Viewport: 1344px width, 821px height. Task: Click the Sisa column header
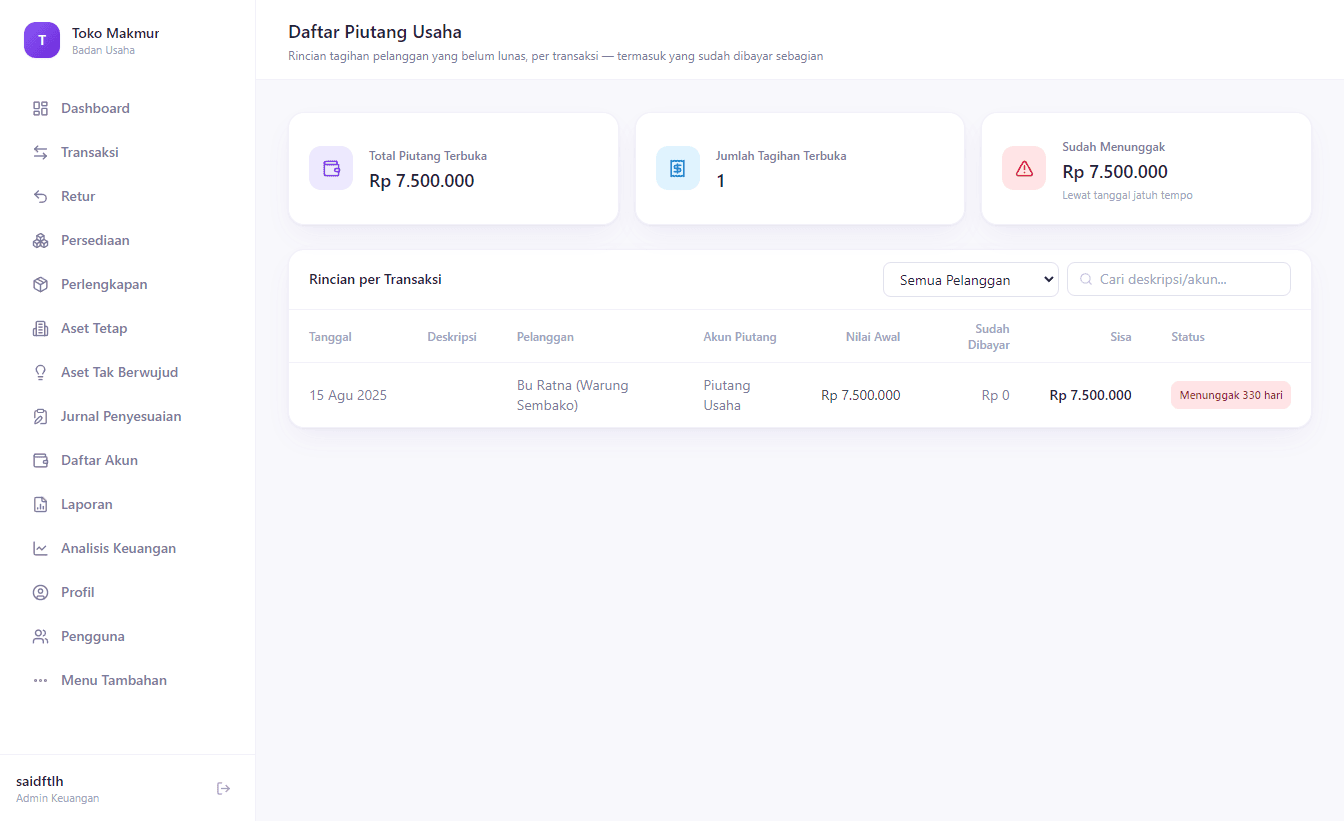pos(1120,337)
